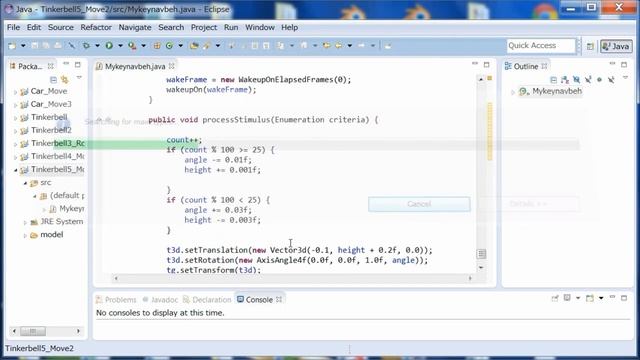Toggle Hide Non-Public Members in Outline
Screen dimensions: 640x360
[x=599, y=79]
